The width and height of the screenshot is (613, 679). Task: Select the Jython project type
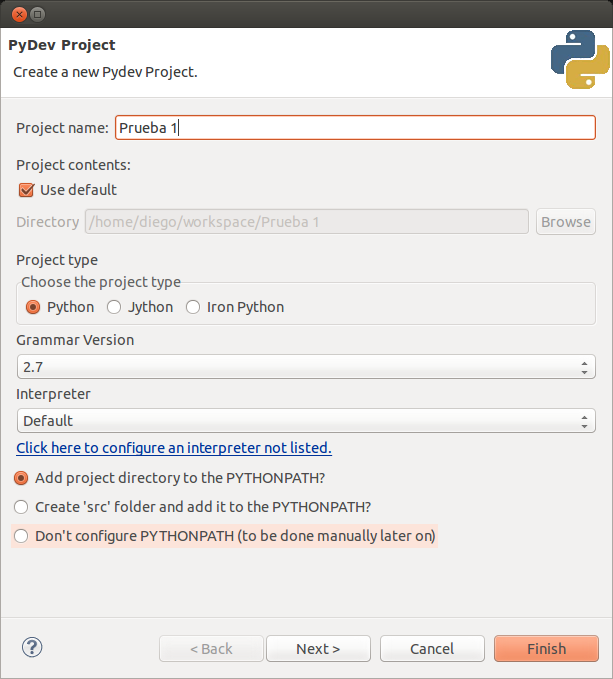(114, 307)
